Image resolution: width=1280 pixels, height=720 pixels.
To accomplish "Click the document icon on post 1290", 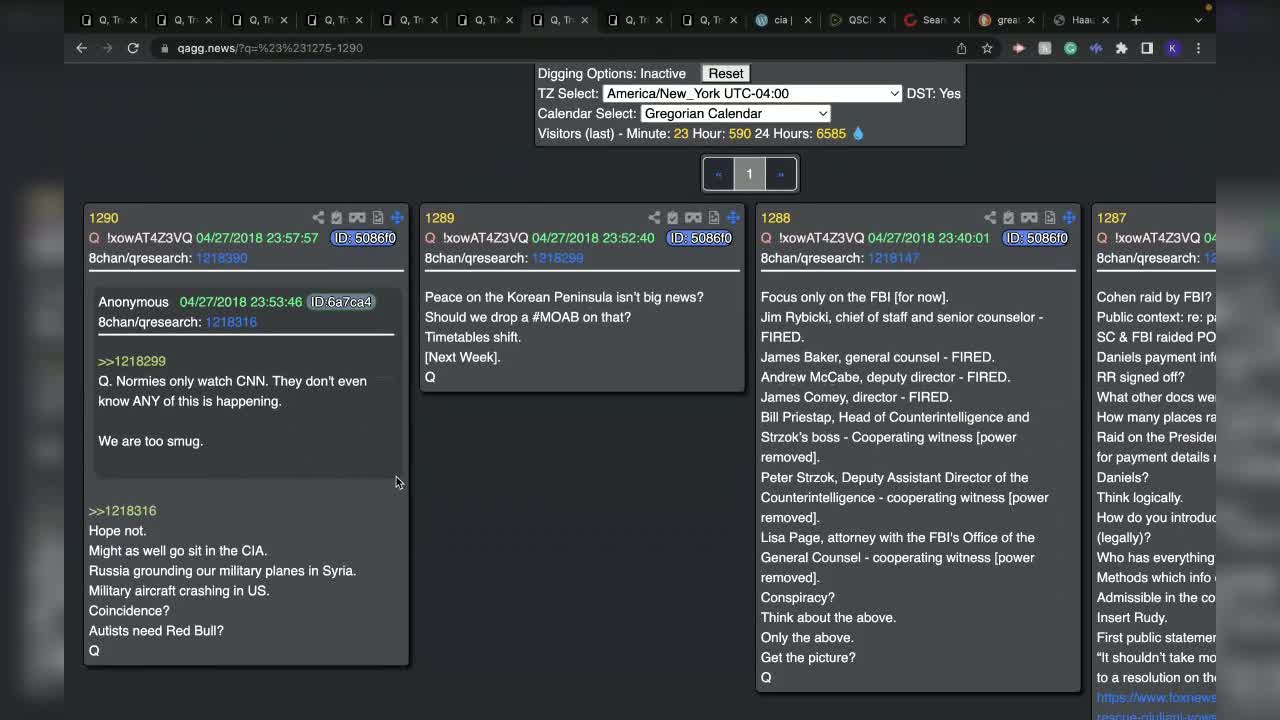I will click(x=378, y=217).
